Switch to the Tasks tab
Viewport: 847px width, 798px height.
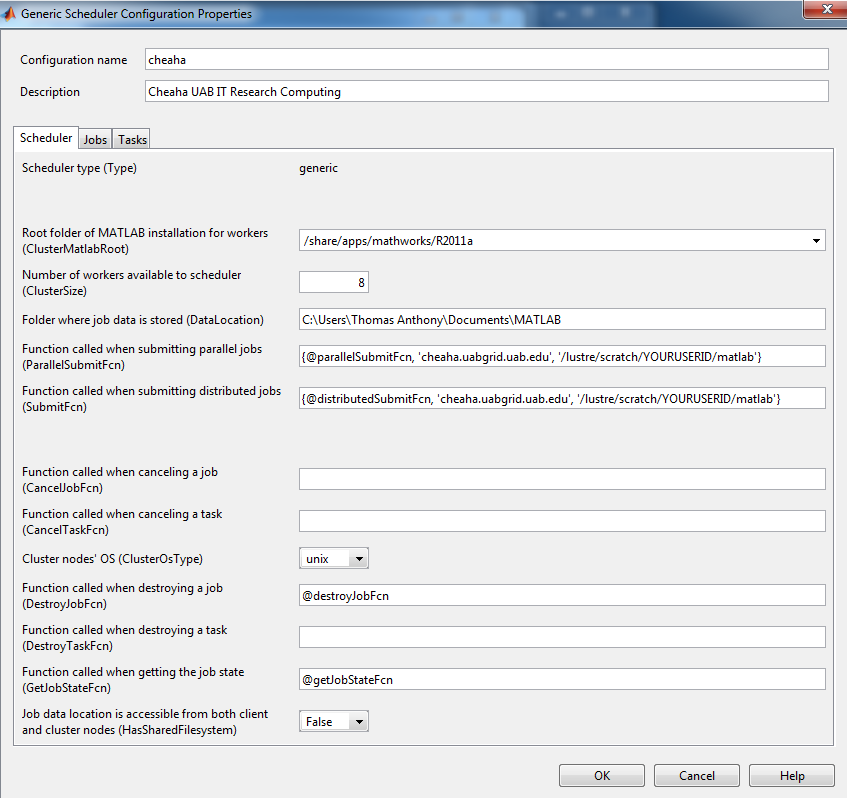pos(132,140)
